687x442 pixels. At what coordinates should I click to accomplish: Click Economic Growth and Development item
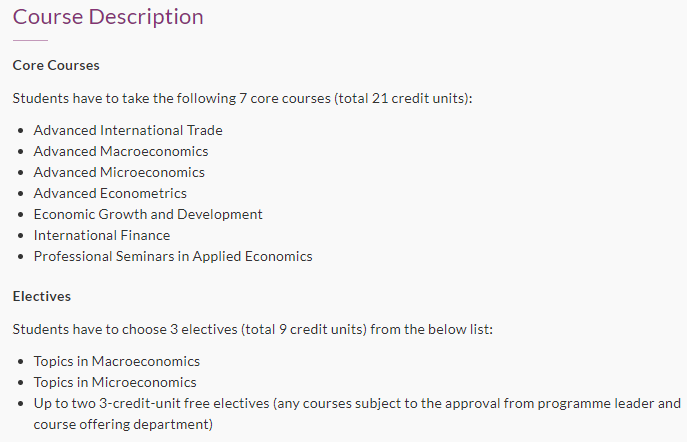coord(148,214)
